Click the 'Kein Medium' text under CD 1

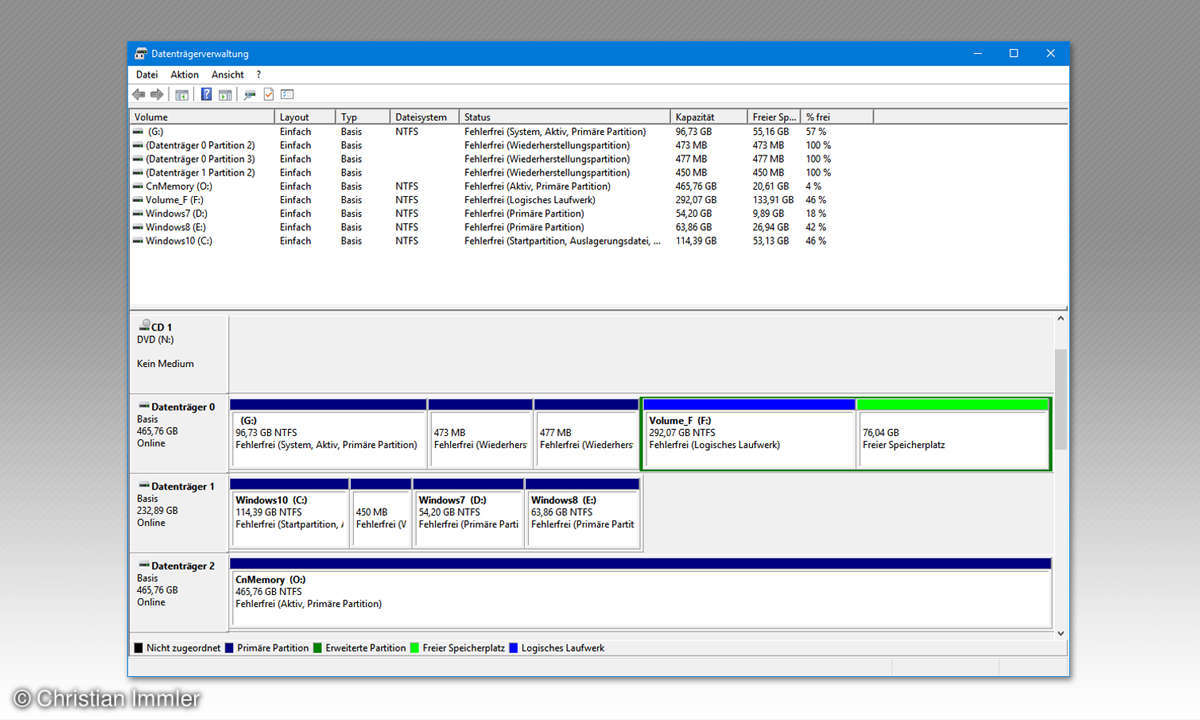coord(165,364)
